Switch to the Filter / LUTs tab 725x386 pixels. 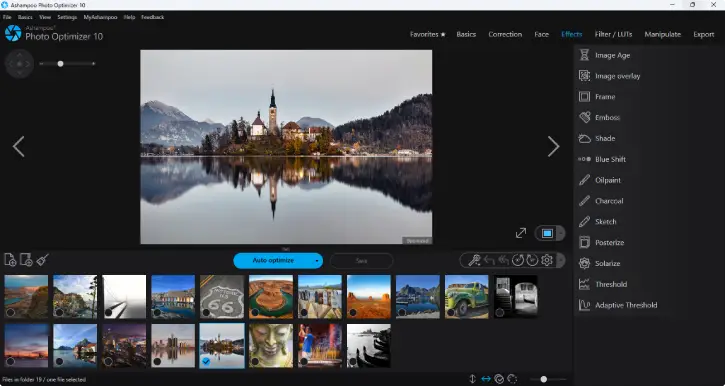pos(613,34)
